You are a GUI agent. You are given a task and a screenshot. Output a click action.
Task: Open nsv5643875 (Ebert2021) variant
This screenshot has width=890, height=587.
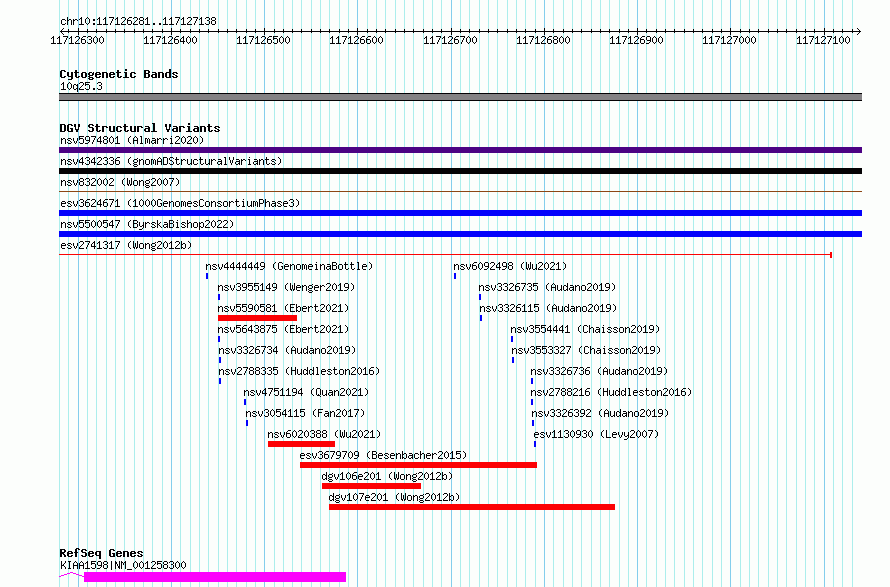[283, 329]
